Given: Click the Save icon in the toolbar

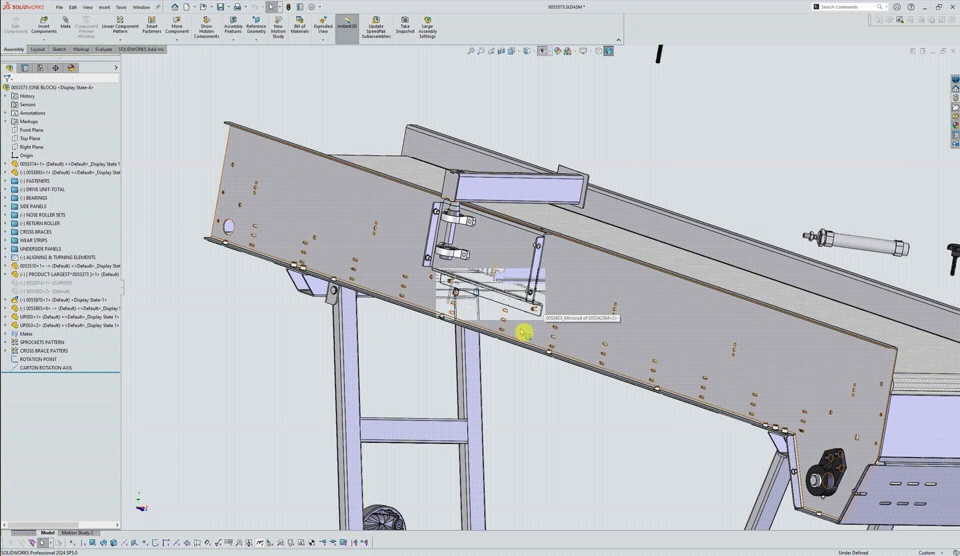Looking at the screenshot, I should click(x=221, y=7).
